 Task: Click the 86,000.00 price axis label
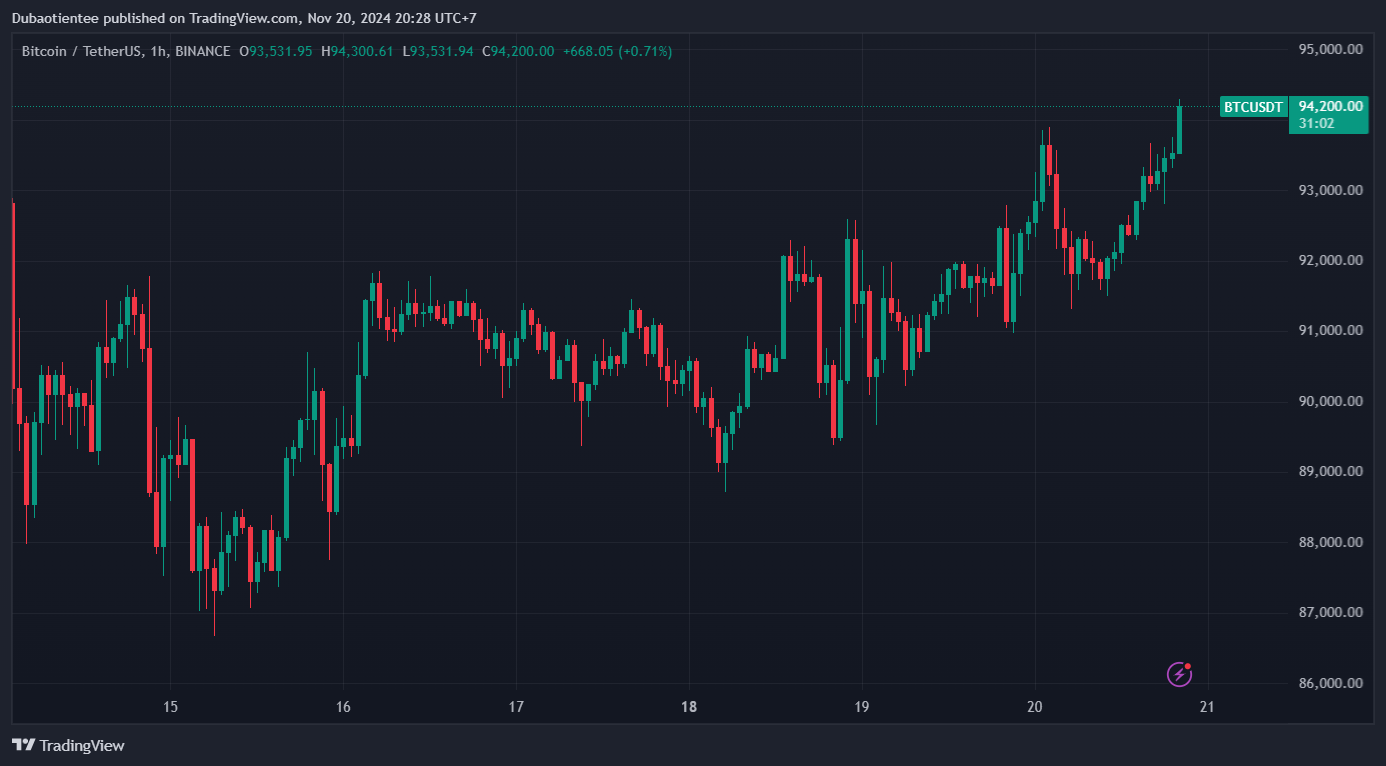(1330, 683)
